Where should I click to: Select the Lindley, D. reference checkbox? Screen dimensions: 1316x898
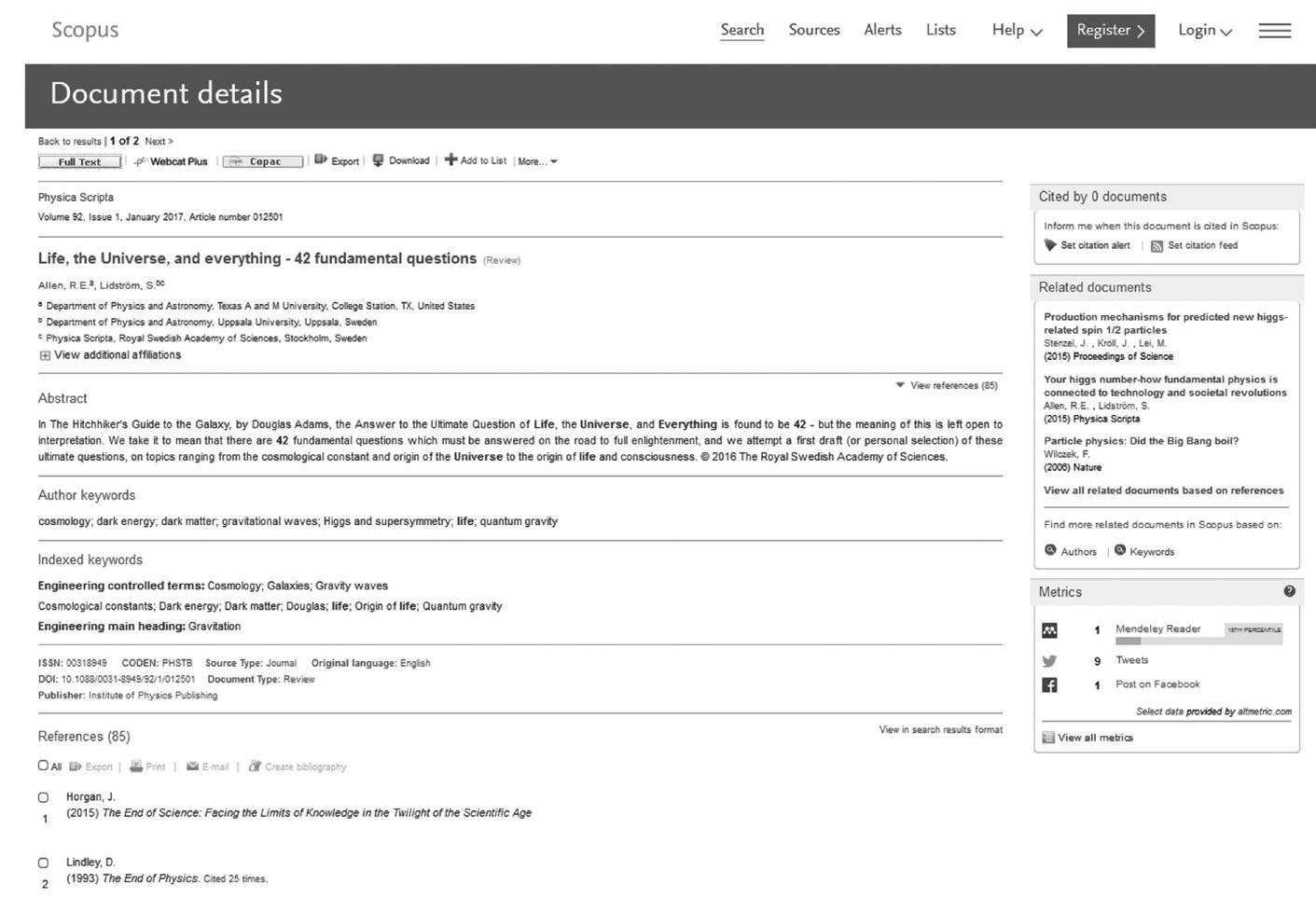pyautogui.click(x=43, y=863)
